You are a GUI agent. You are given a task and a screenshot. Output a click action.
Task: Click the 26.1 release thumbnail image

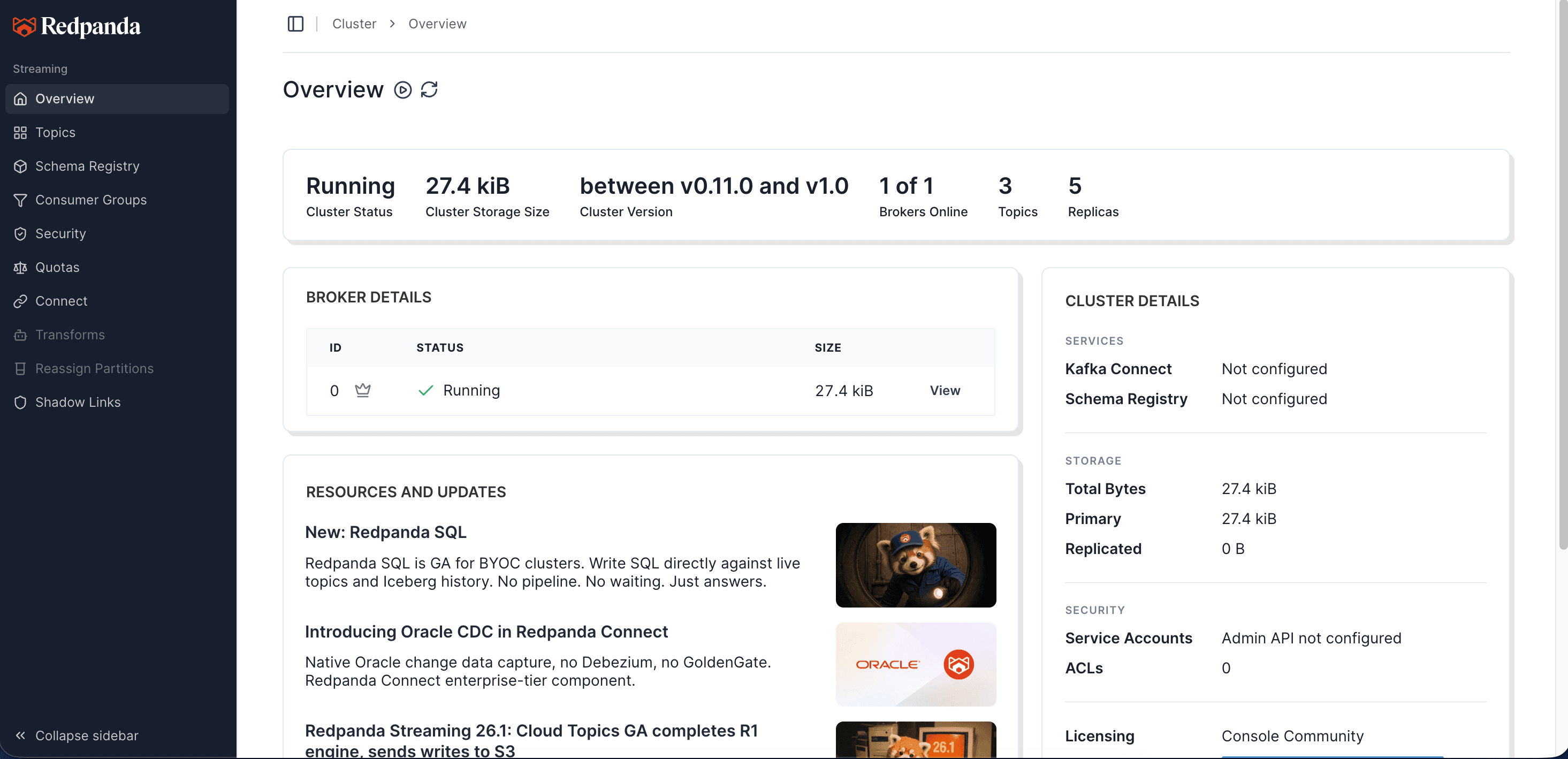click(x=916, y=740)
